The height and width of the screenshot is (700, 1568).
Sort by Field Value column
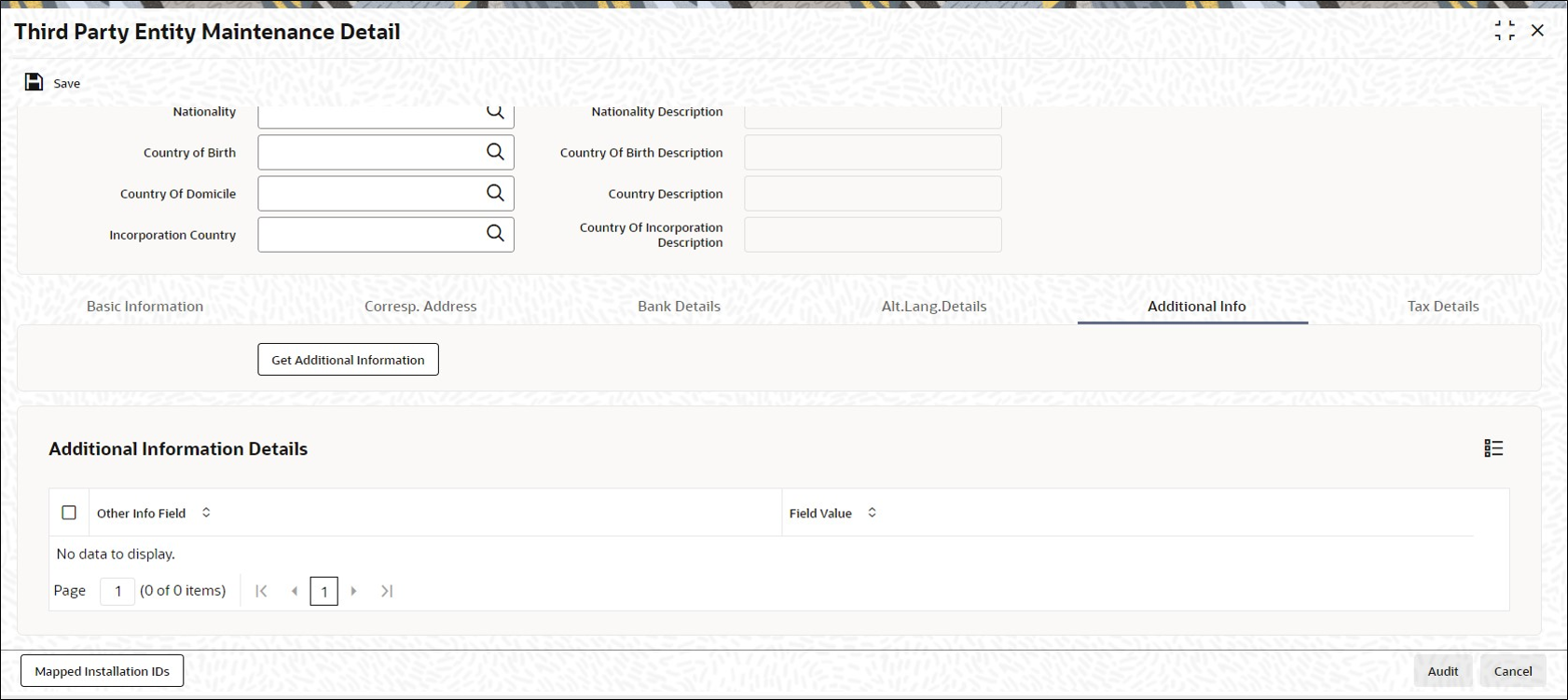click(872, 513)
